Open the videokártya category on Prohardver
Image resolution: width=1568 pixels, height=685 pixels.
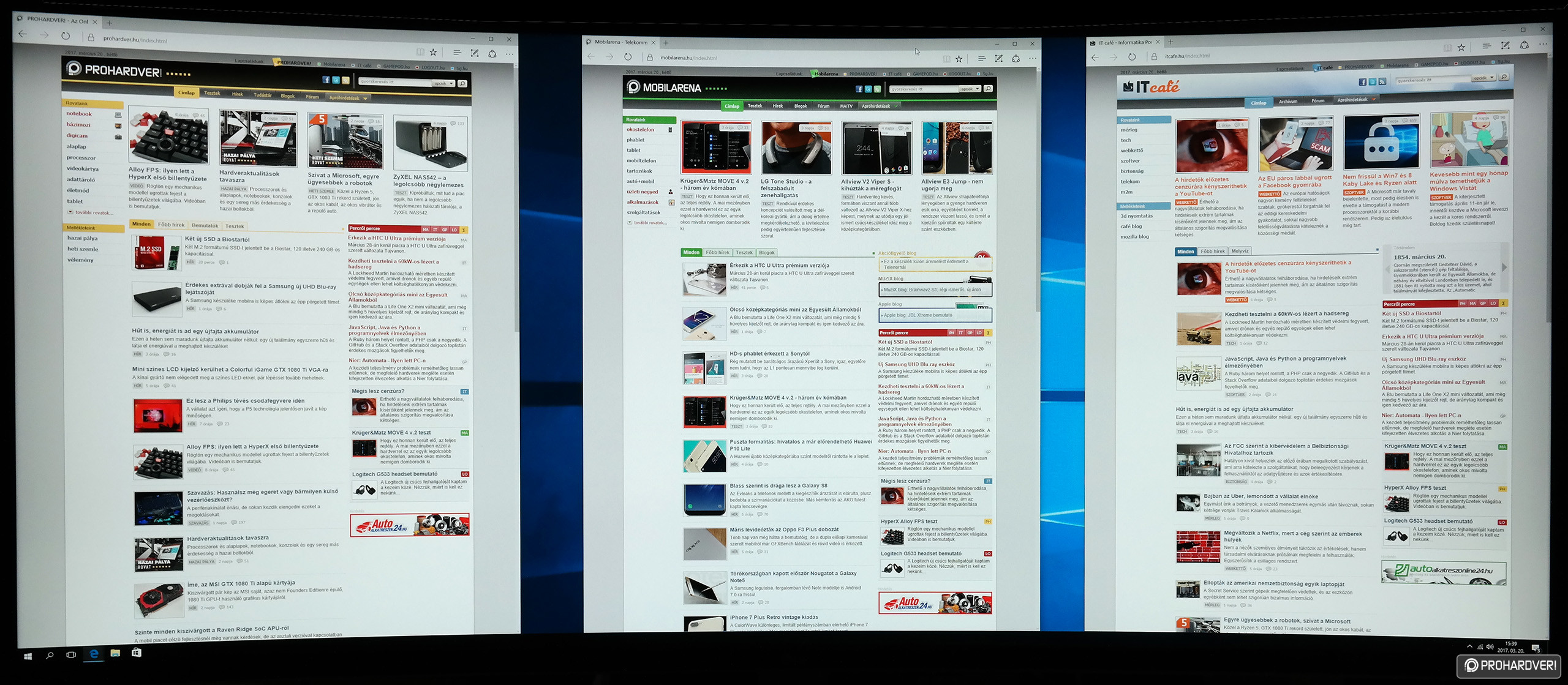click(83, 169)
